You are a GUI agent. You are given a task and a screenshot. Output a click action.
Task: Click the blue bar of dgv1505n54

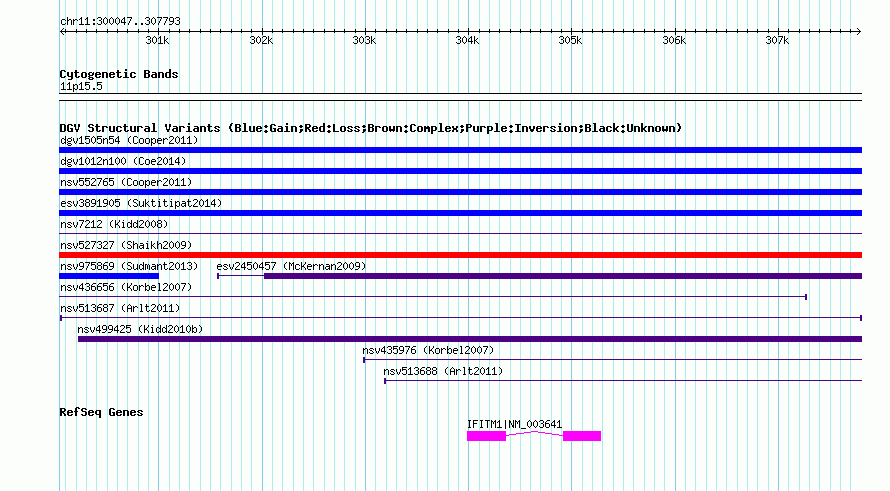tap(460, 150)
